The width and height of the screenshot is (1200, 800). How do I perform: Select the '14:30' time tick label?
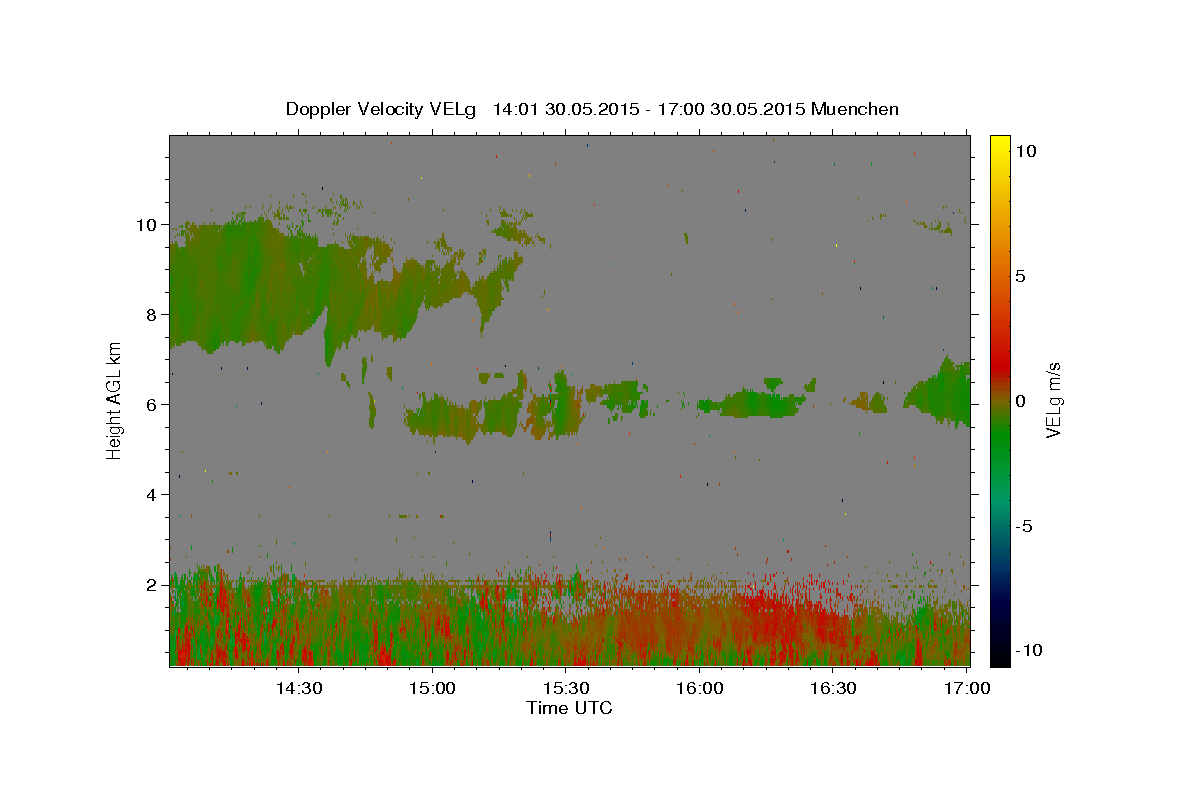coord(298,688)
